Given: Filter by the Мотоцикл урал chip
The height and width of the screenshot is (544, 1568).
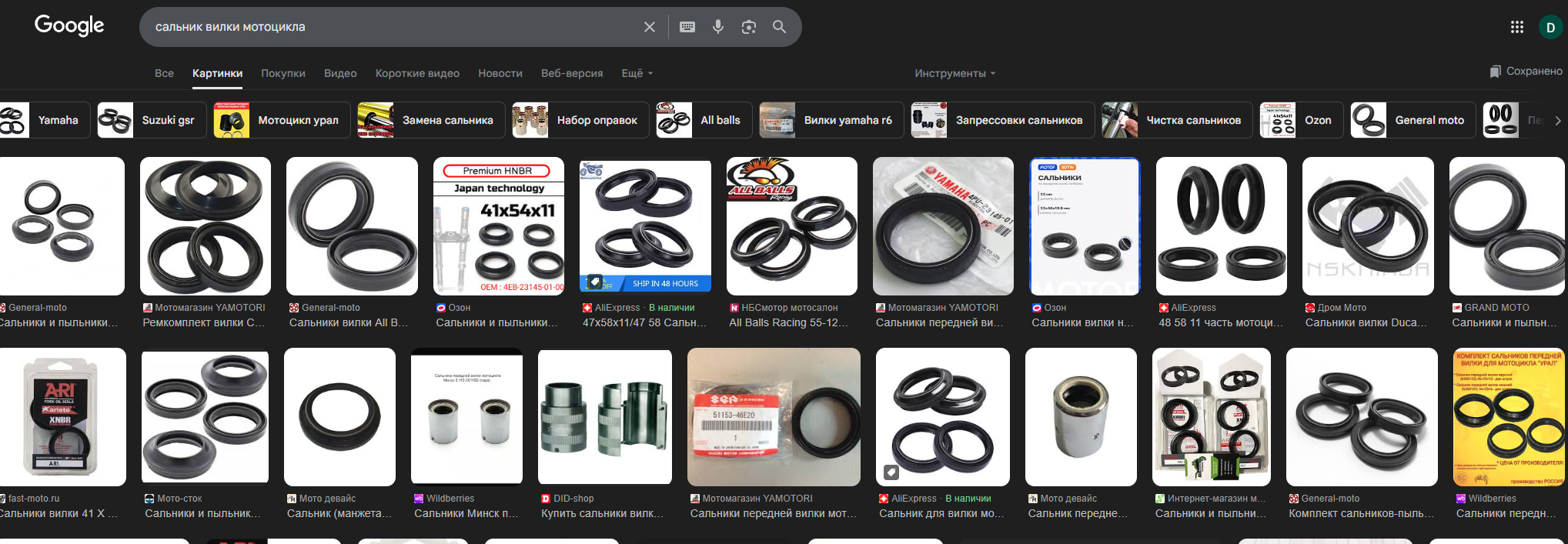Looking at the screenshot, I should point(282,120).
